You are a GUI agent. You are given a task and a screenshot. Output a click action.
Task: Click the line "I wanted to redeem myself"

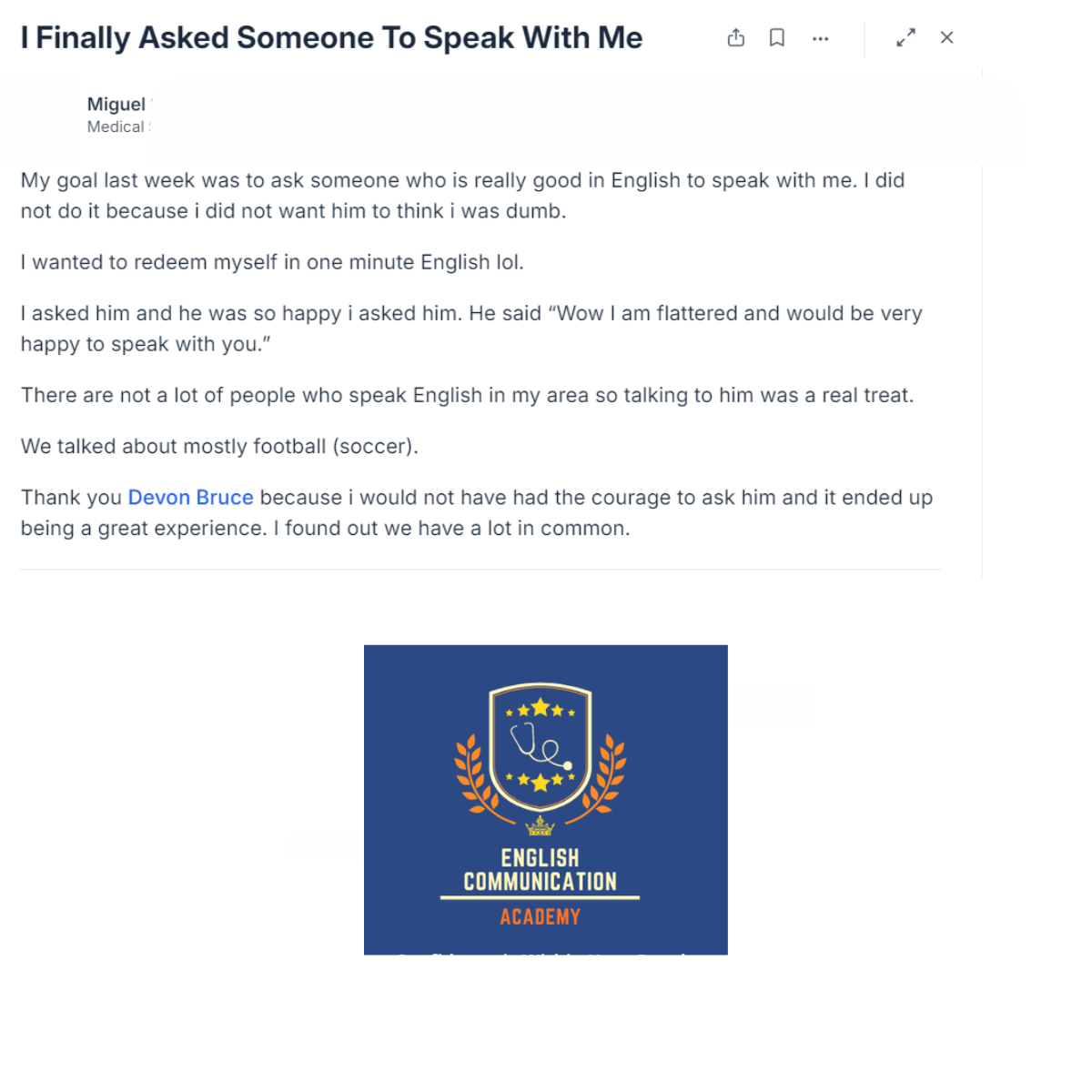(272, 263)
